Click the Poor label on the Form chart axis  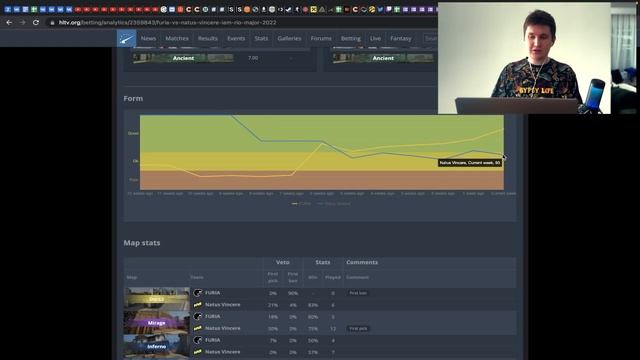(x=133, y=180)
